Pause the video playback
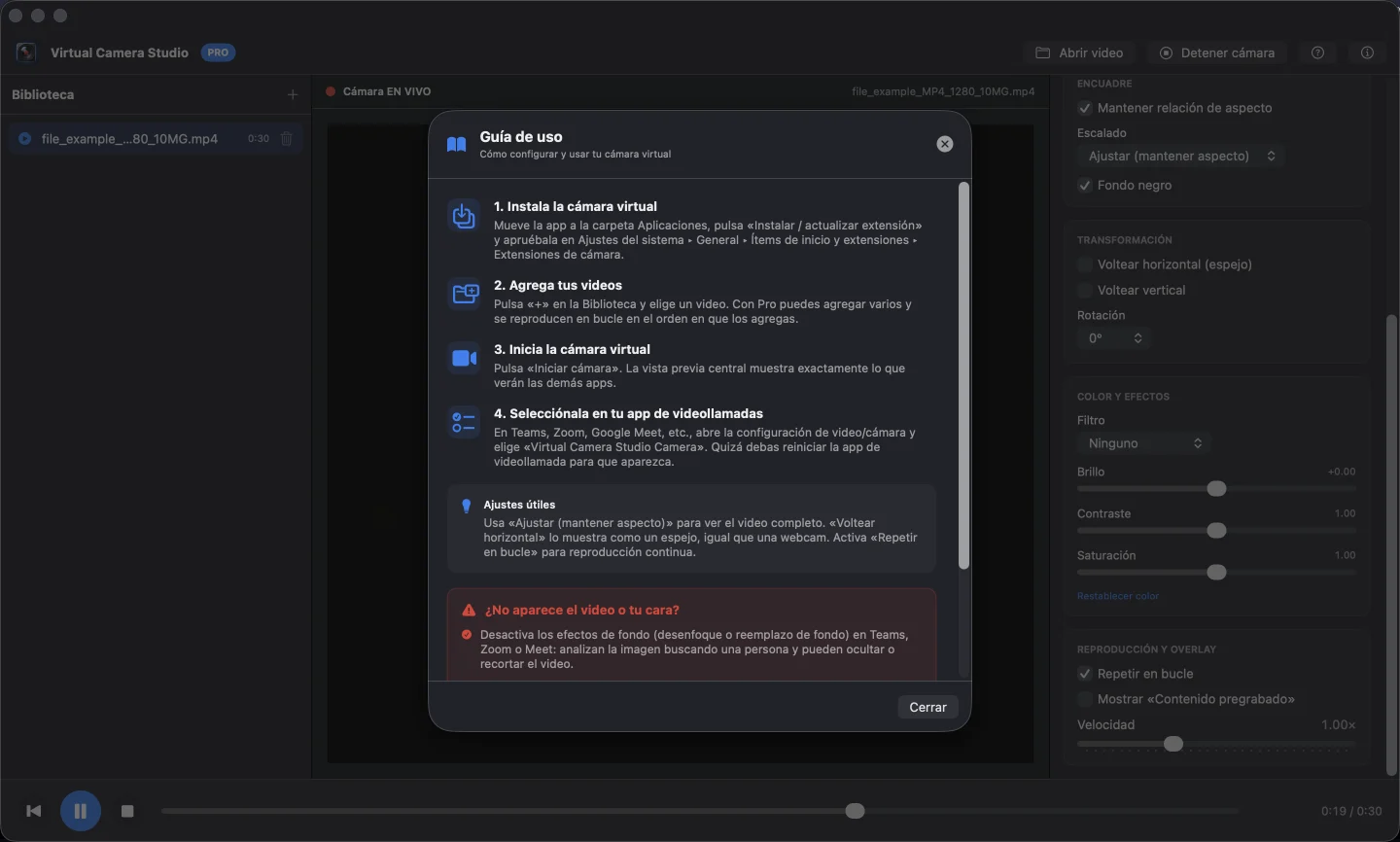This screenshot has height=842, width=1400. pyautogui.click(x=81, y=811)
